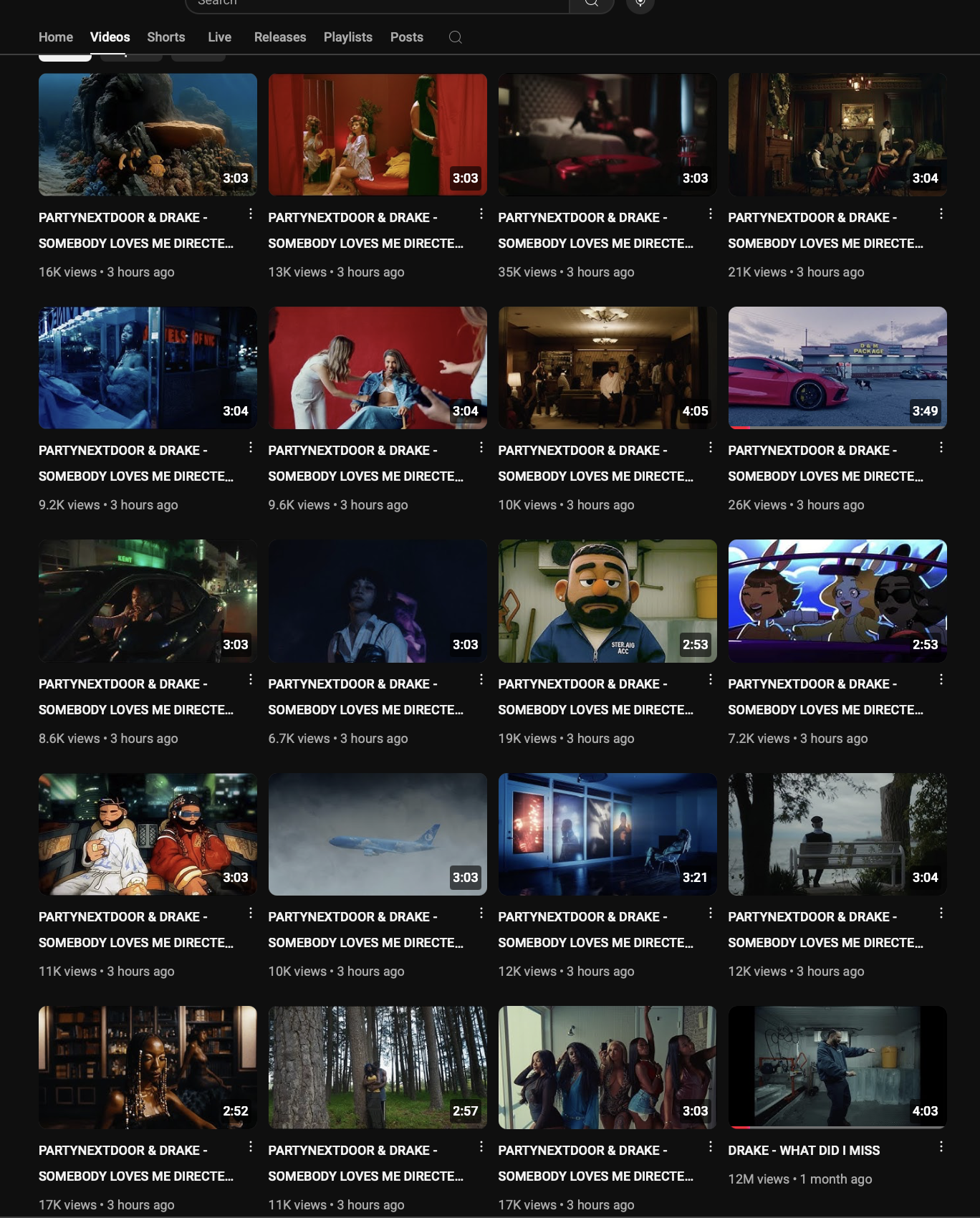Open the Live tab

coord(219,37)
